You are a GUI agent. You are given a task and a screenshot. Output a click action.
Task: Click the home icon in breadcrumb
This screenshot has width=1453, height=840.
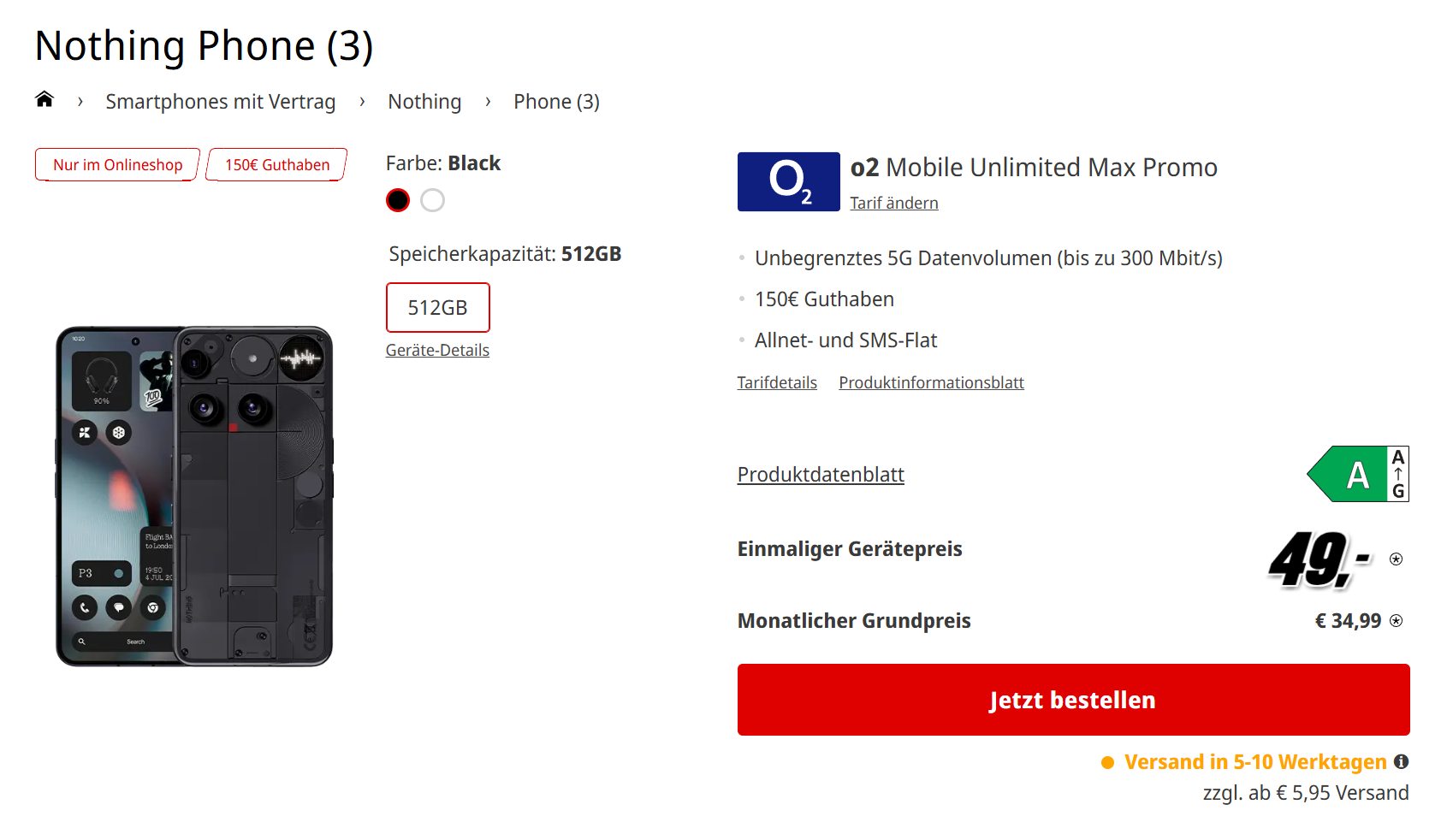(x=44, y=100)
